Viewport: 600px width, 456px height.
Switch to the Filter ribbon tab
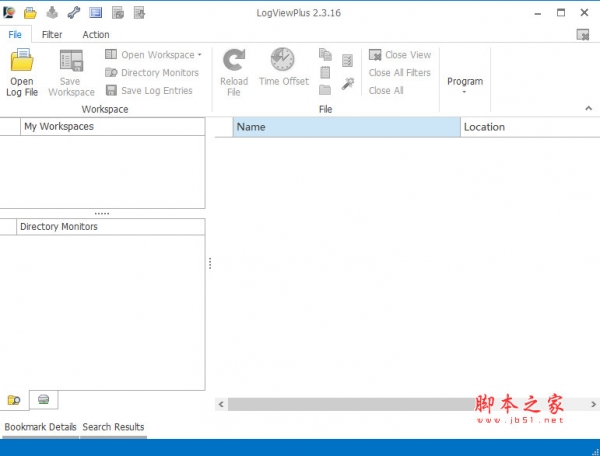click(52, 35)
